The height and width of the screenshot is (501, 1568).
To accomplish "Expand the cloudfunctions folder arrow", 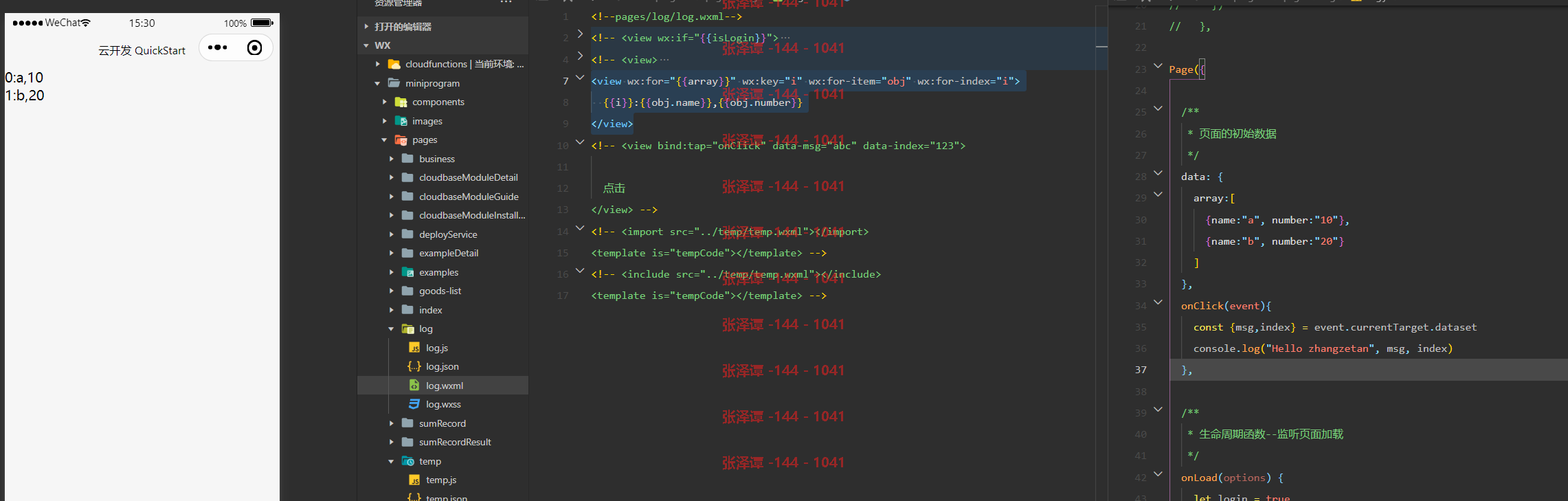I will coord(377,64).
